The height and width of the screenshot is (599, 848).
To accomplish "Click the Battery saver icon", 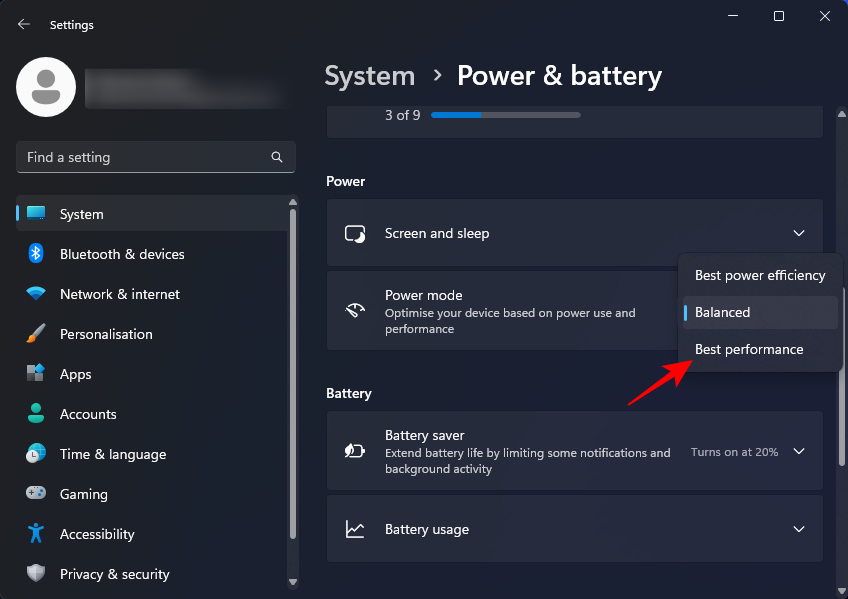I will pos(355,451).
